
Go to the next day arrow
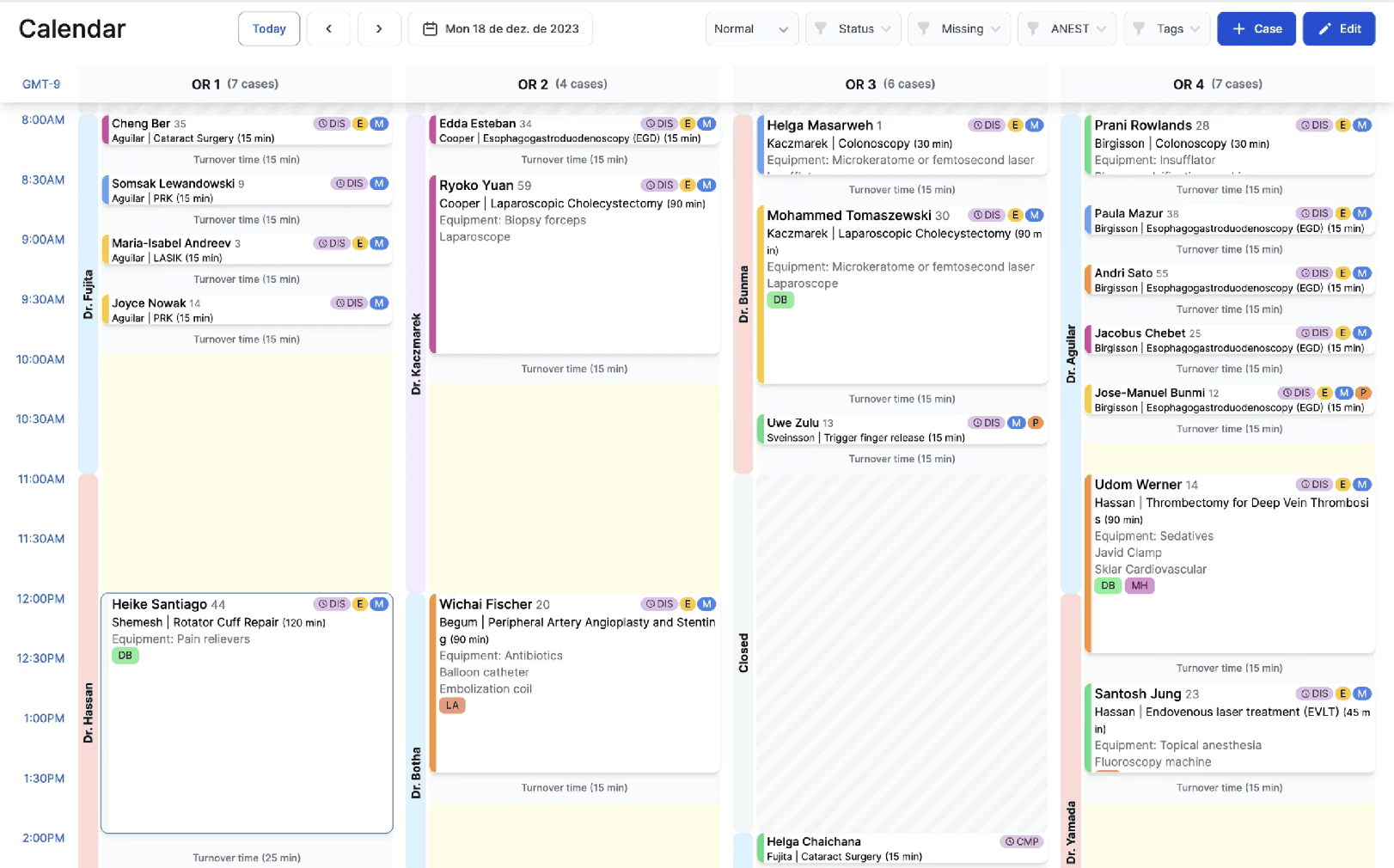379,28
